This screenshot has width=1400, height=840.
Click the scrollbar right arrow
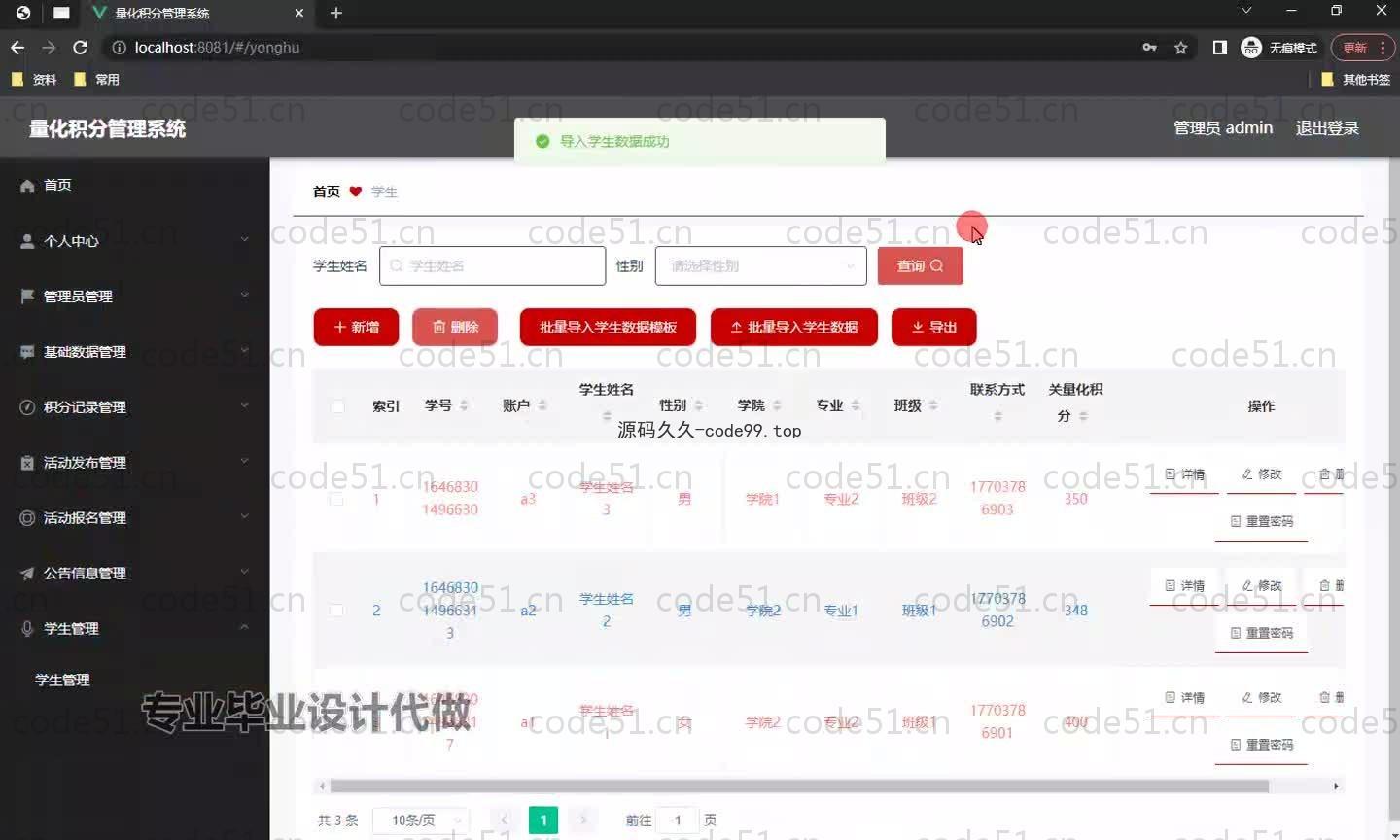tap(1336, 786)
